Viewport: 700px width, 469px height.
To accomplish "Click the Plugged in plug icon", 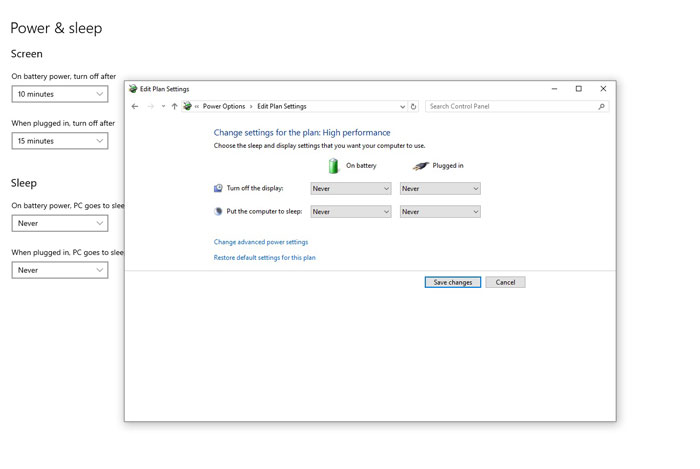I will [420, 166].
